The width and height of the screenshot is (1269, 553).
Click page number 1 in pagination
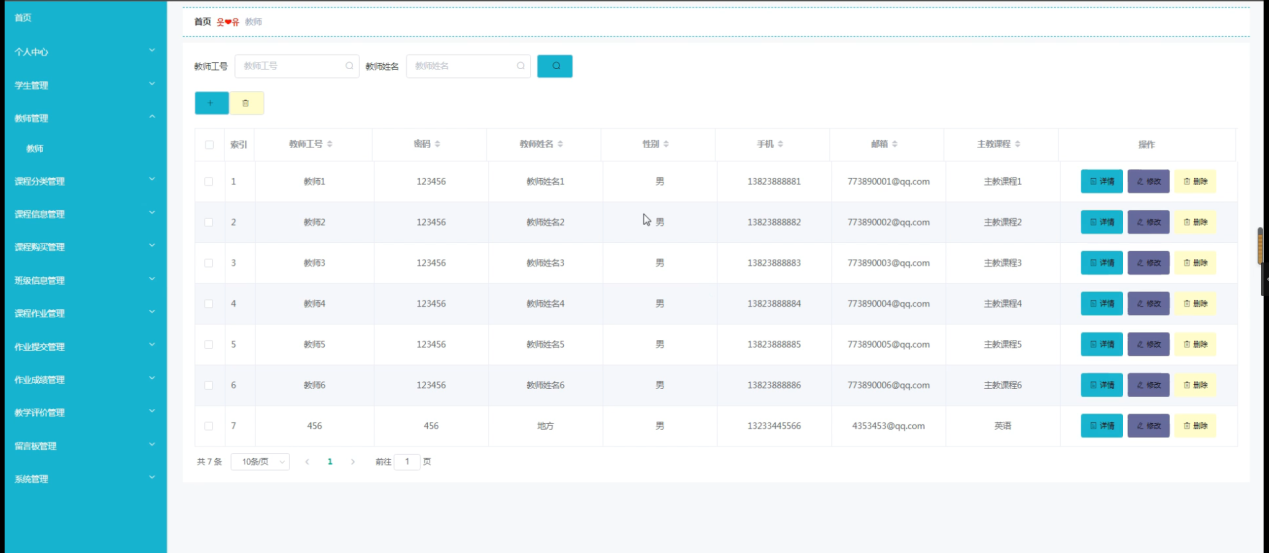click(330, 462)
